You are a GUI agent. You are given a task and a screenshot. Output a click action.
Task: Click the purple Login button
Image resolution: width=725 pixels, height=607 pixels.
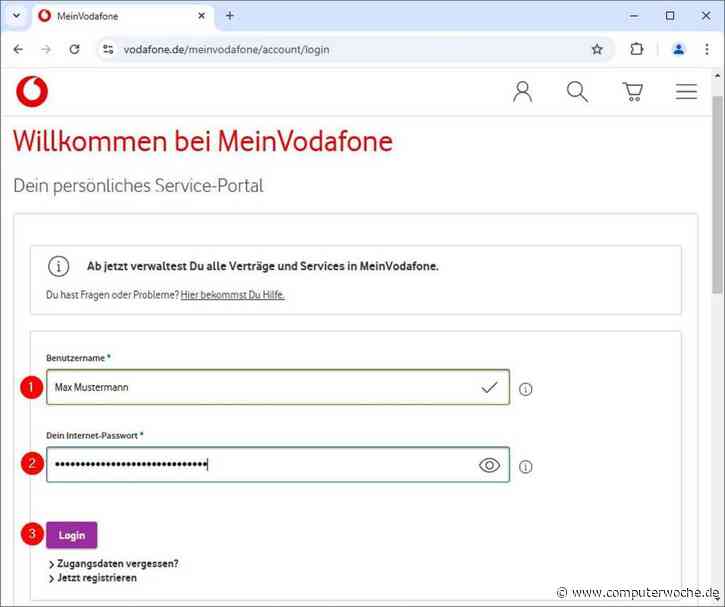tap(72, 535)
